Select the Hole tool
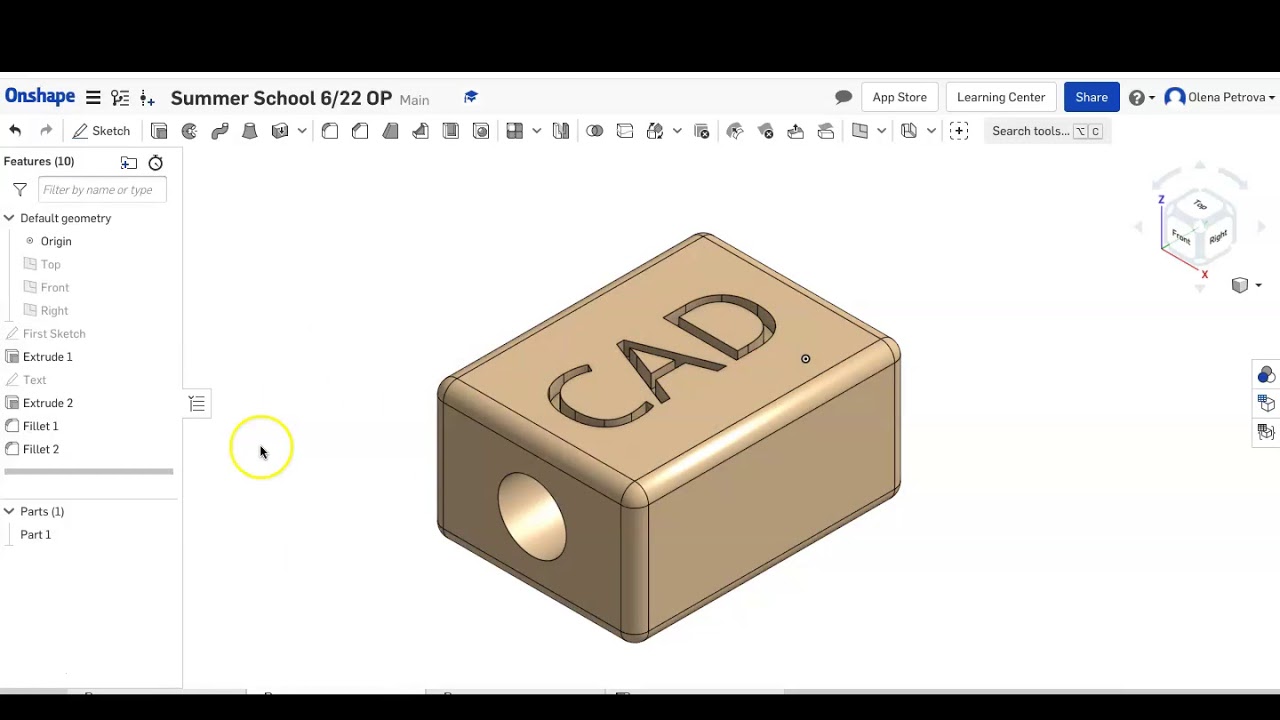 click(x=481, y=131)
